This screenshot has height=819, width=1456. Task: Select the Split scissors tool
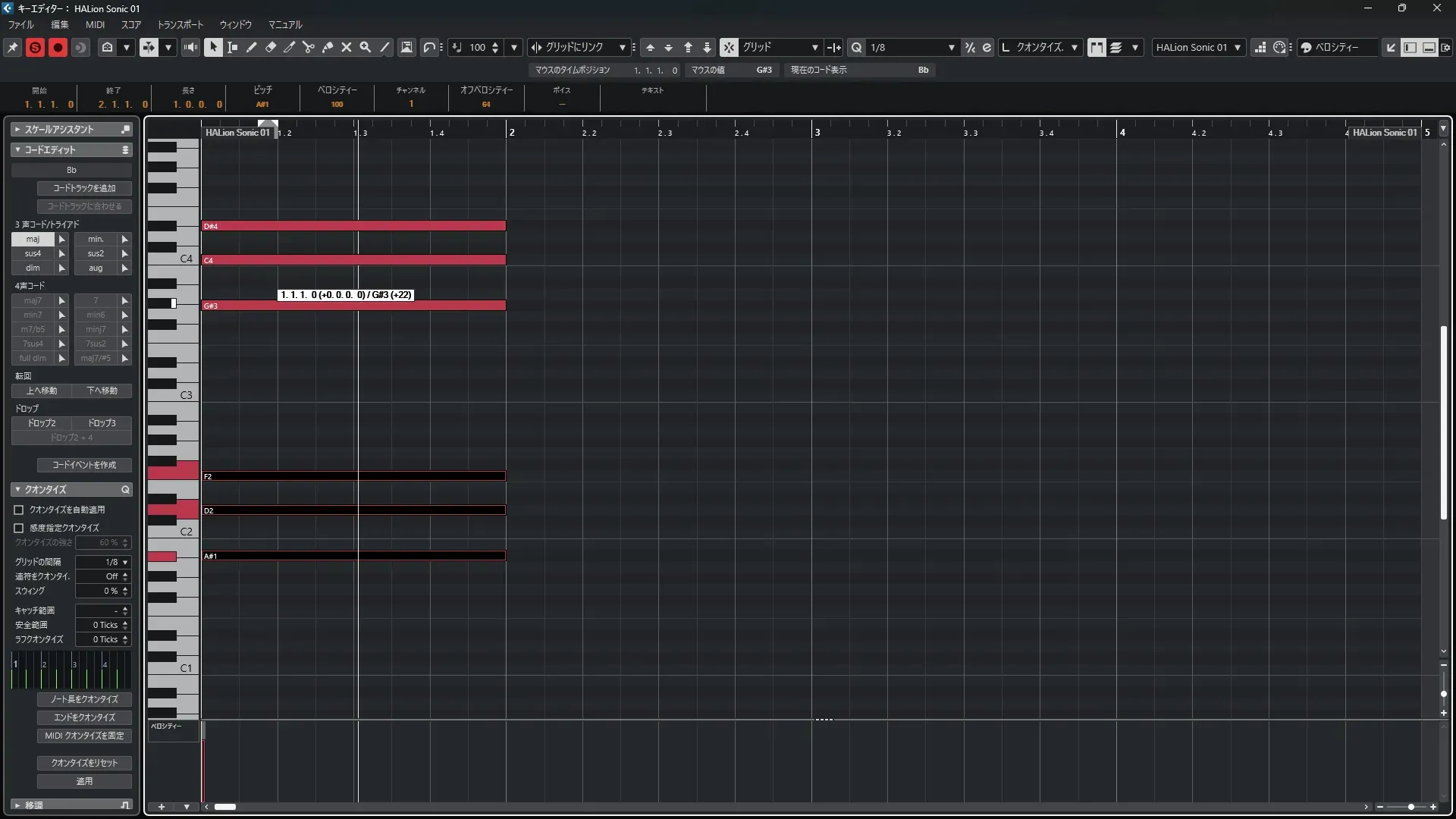(308, 47)
